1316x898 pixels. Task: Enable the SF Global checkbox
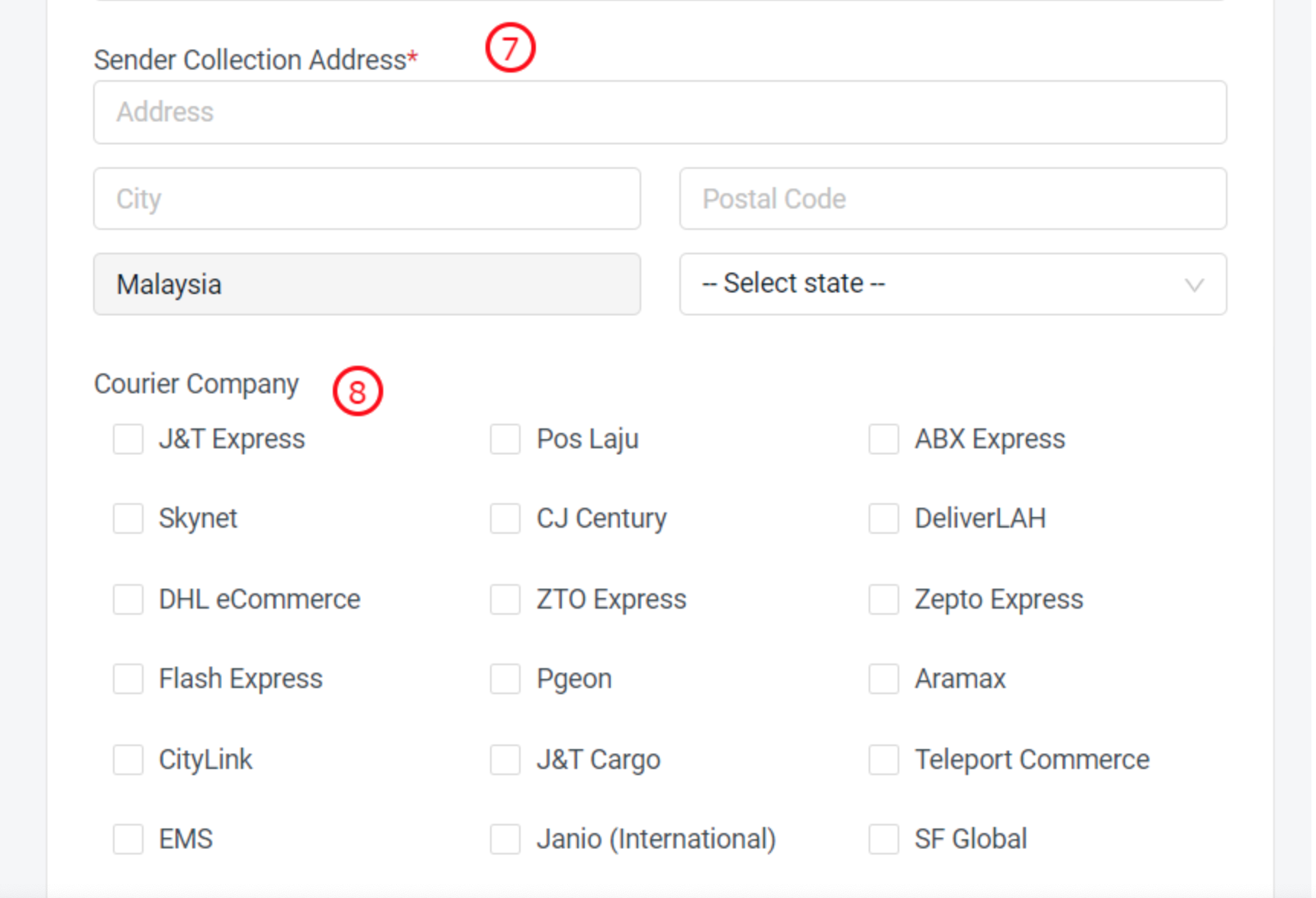884,839
